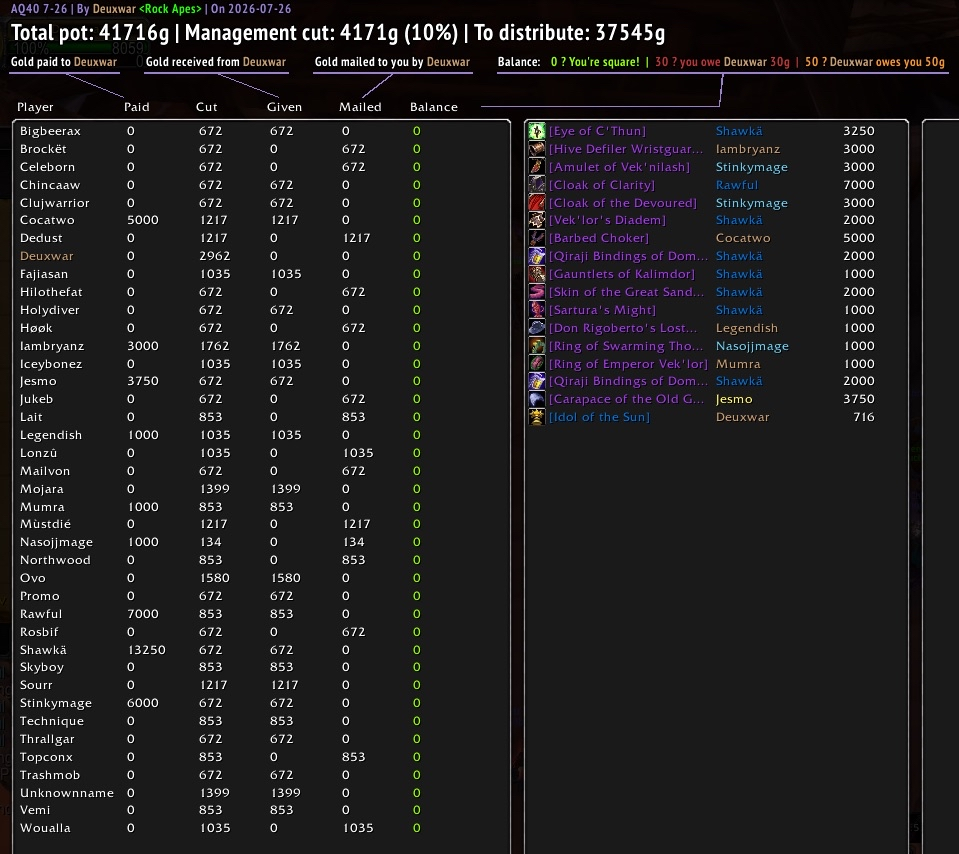Screen dimensions: 959x854
Task: Open the [Sartura's Might] item link
Action: pos(602,310)
